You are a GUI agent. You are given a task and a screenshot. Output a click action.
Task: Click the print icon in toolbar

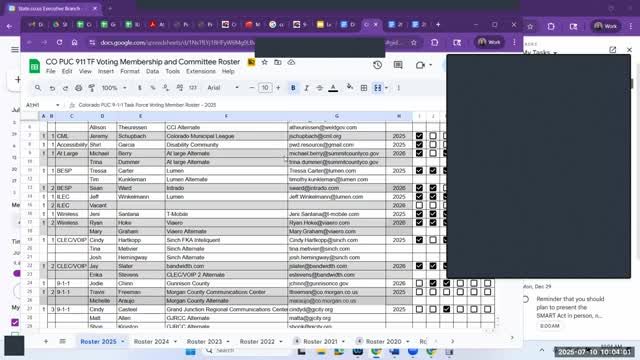click(79, 88)
